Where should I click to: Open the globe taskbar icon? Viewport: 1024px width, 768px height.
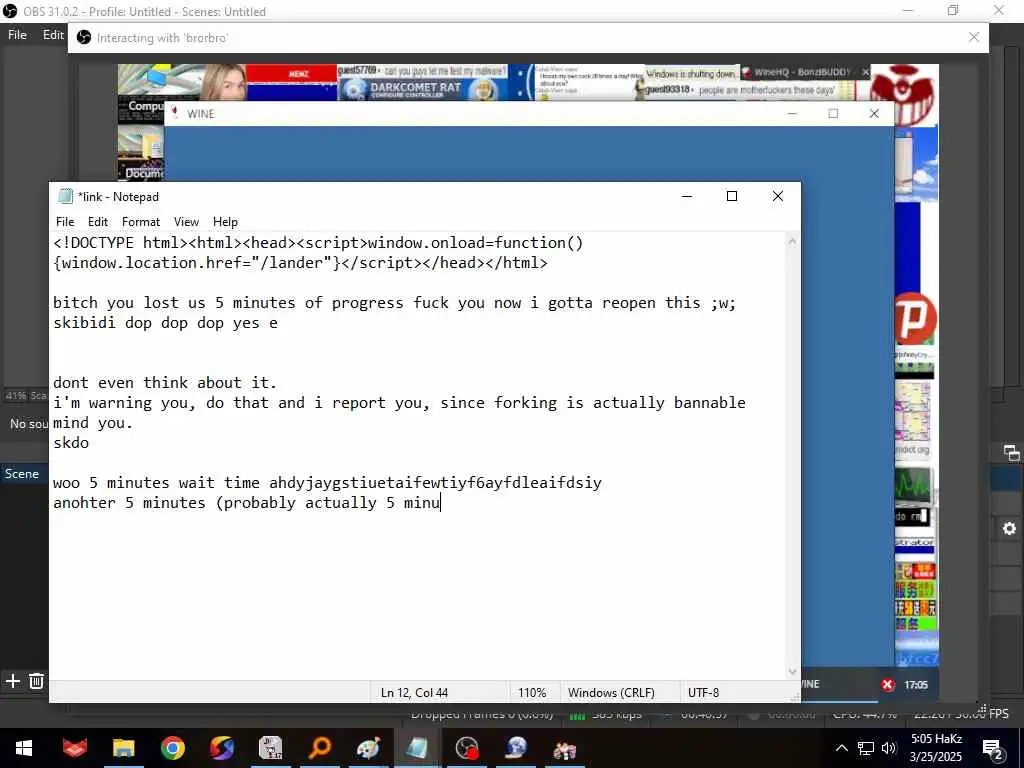pos(516,748)
